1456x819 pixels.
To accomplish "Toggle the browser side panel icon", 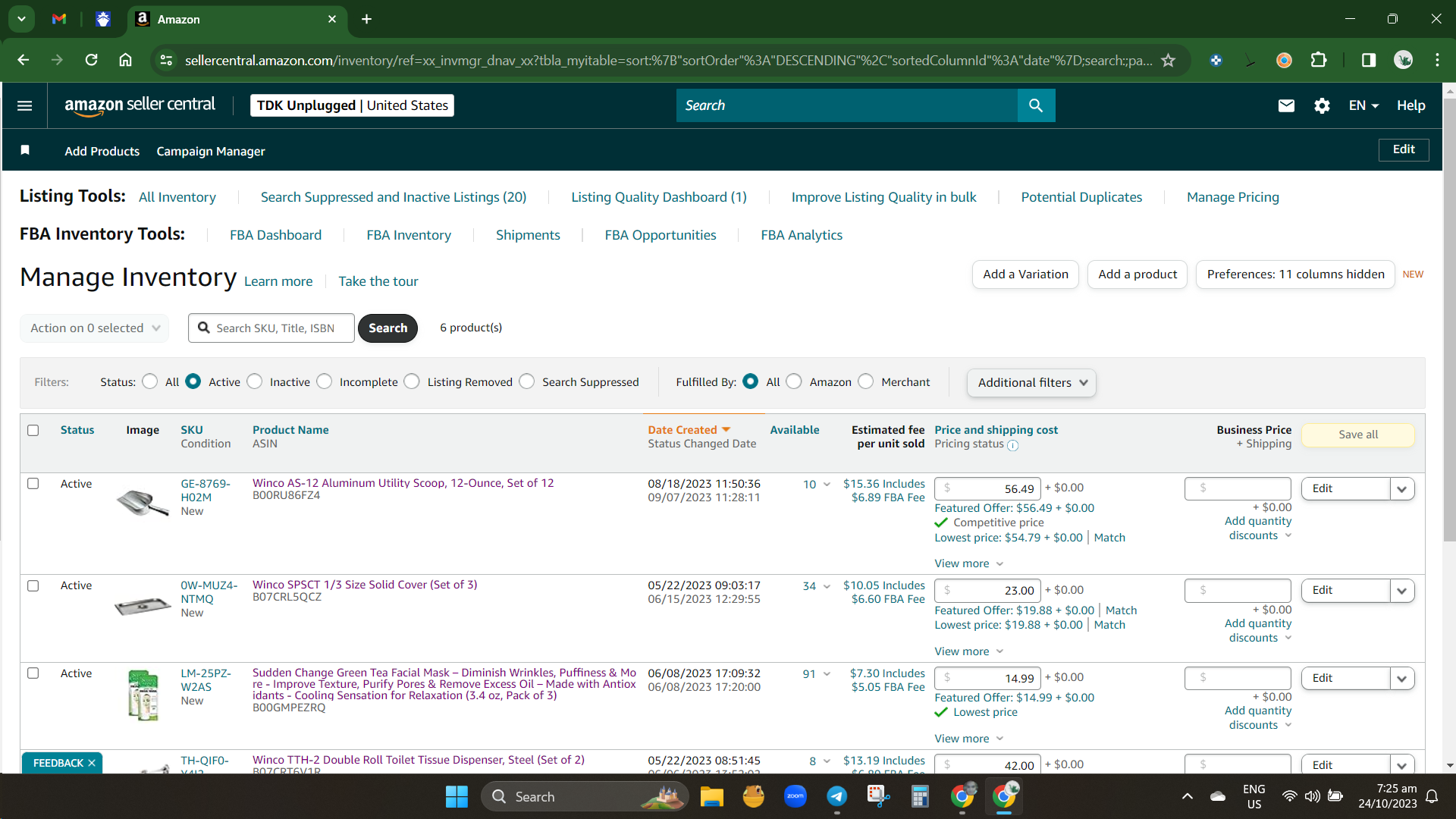I will (1369, 60).
